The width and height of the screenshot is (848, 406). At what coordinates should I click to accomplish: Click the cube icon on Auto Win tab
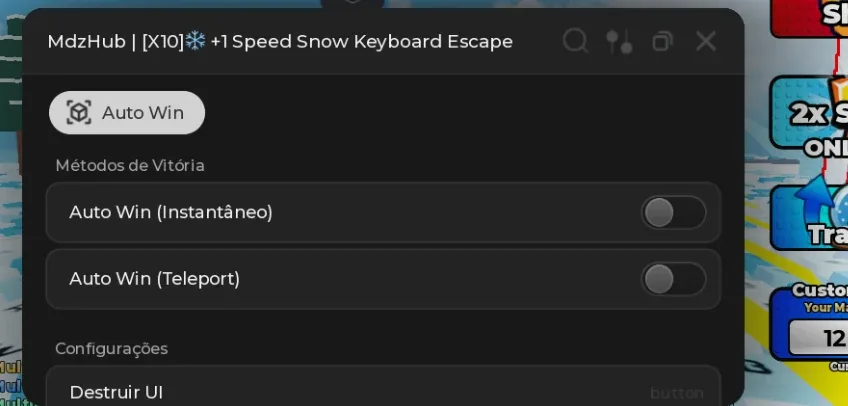tap(79, 112)
